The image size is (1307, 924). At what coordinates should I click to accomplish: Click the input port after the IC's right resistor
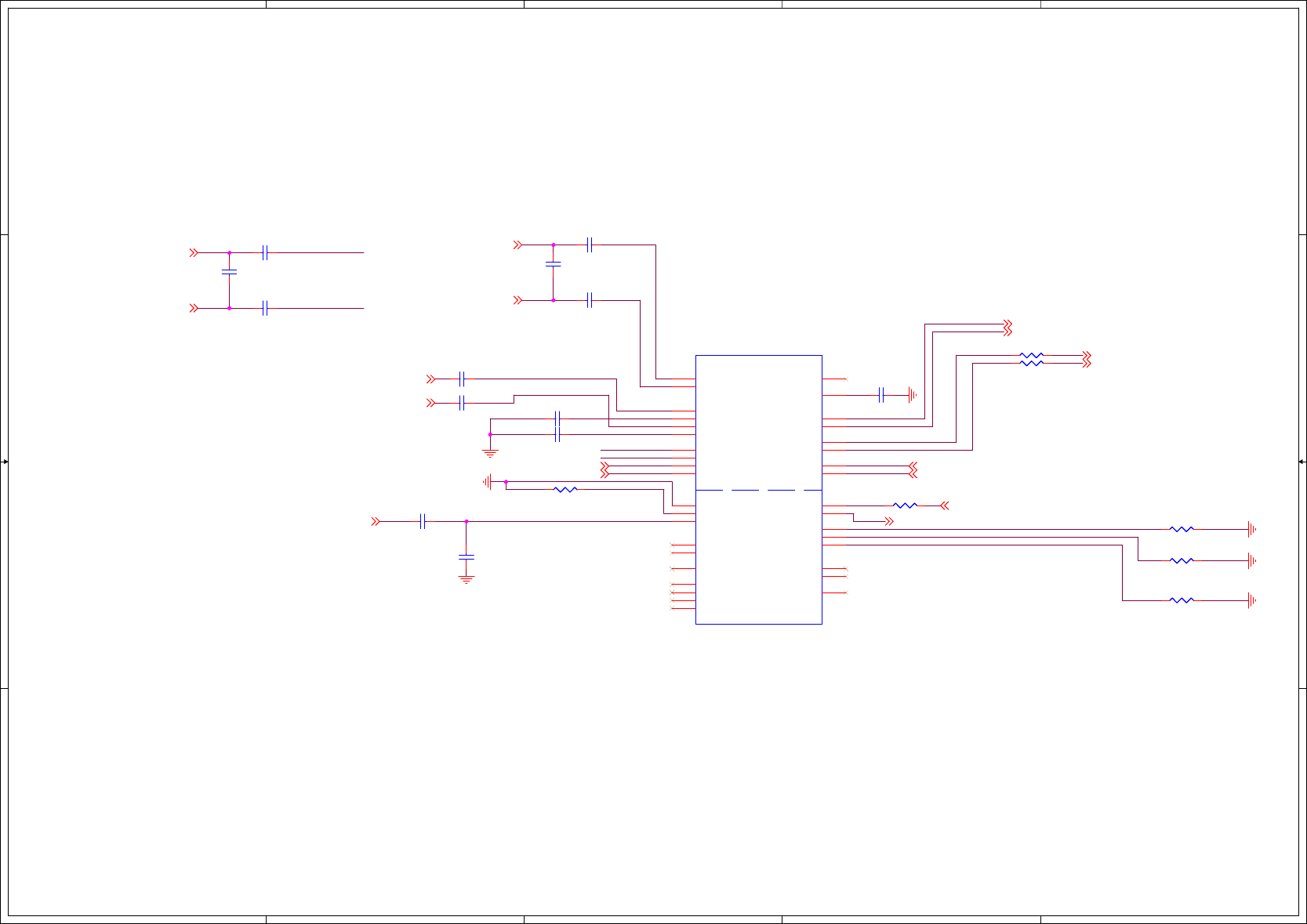point(945,505)
